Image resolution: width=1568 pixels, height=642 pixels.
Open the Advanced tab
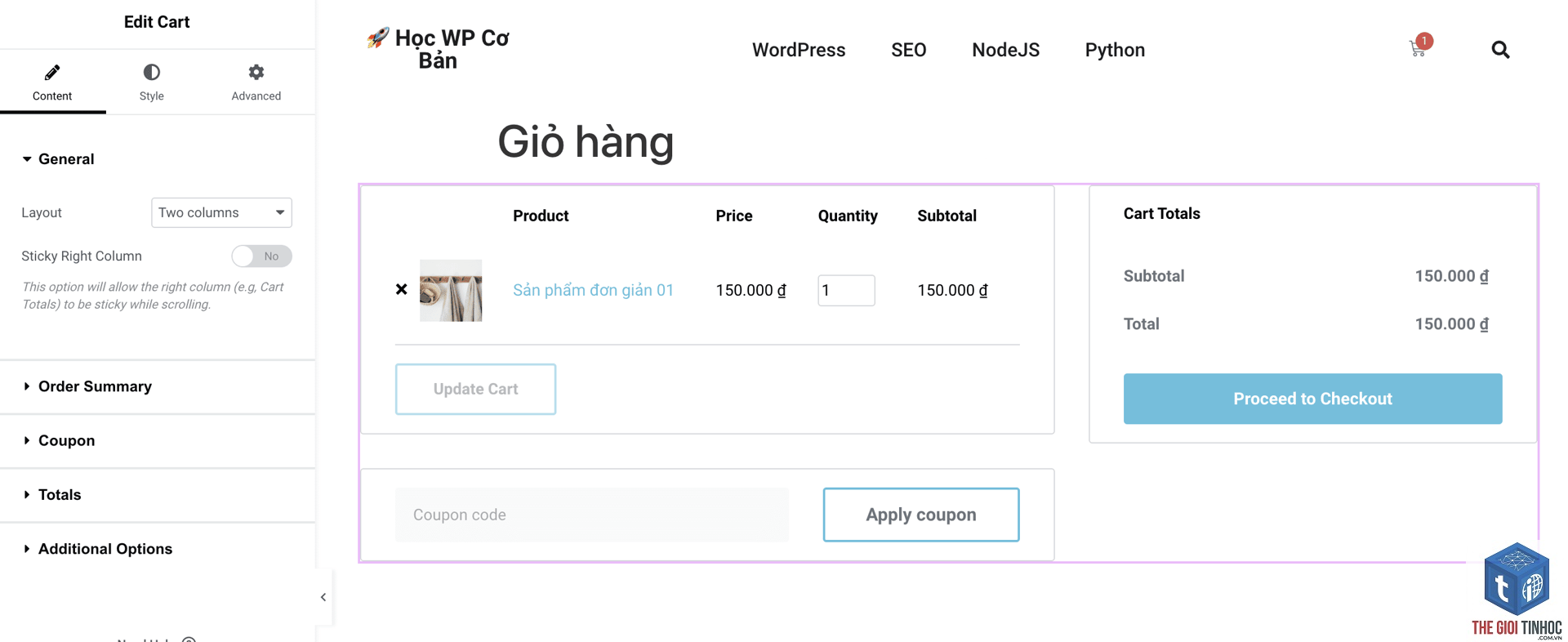tap(256, 82)
